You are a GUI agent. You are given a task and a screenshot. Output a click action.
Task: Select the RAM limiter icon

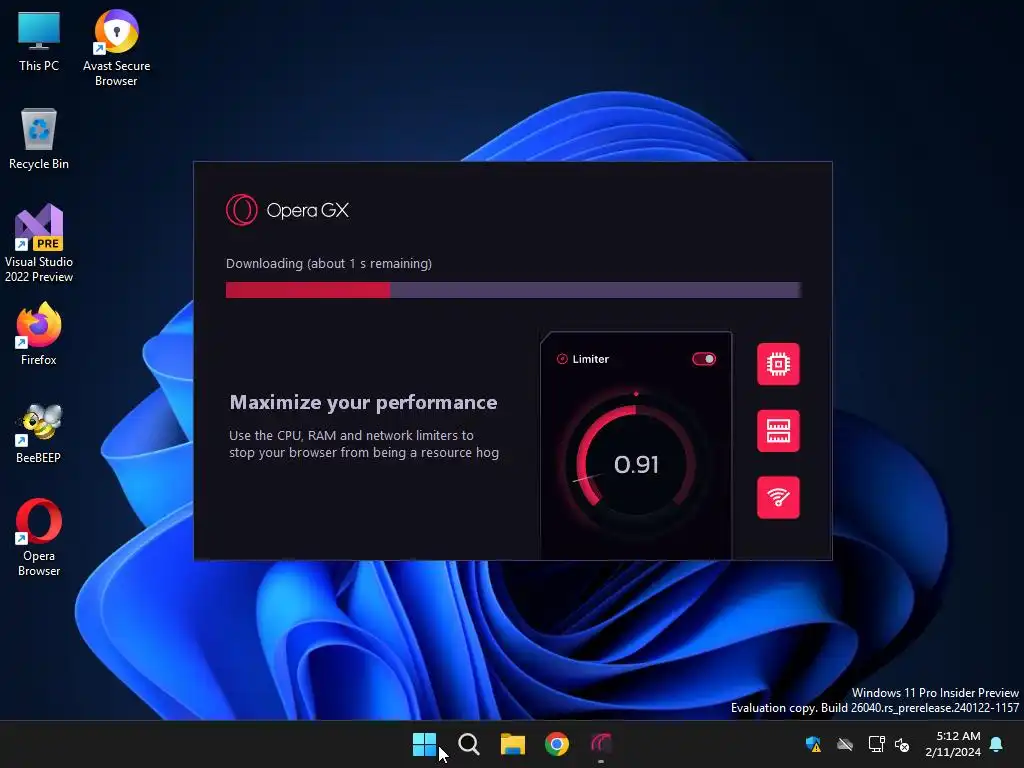(x=778, y=431)
